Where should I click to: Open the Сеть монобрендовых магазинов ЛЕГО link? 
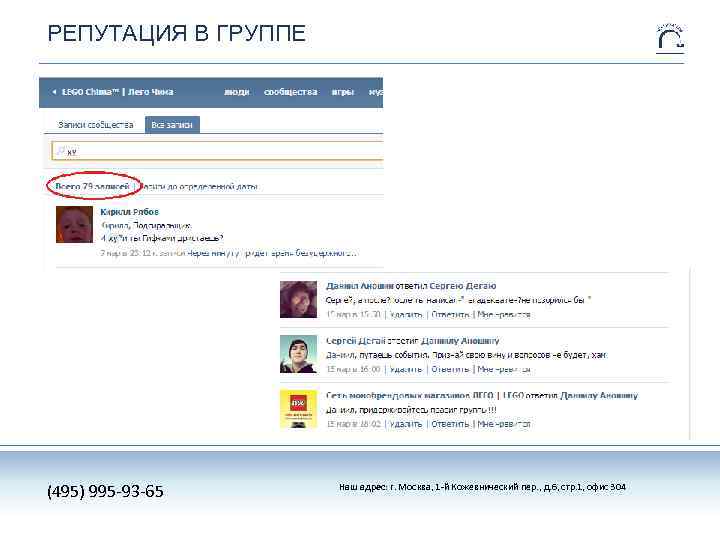(x=426, y=395)
